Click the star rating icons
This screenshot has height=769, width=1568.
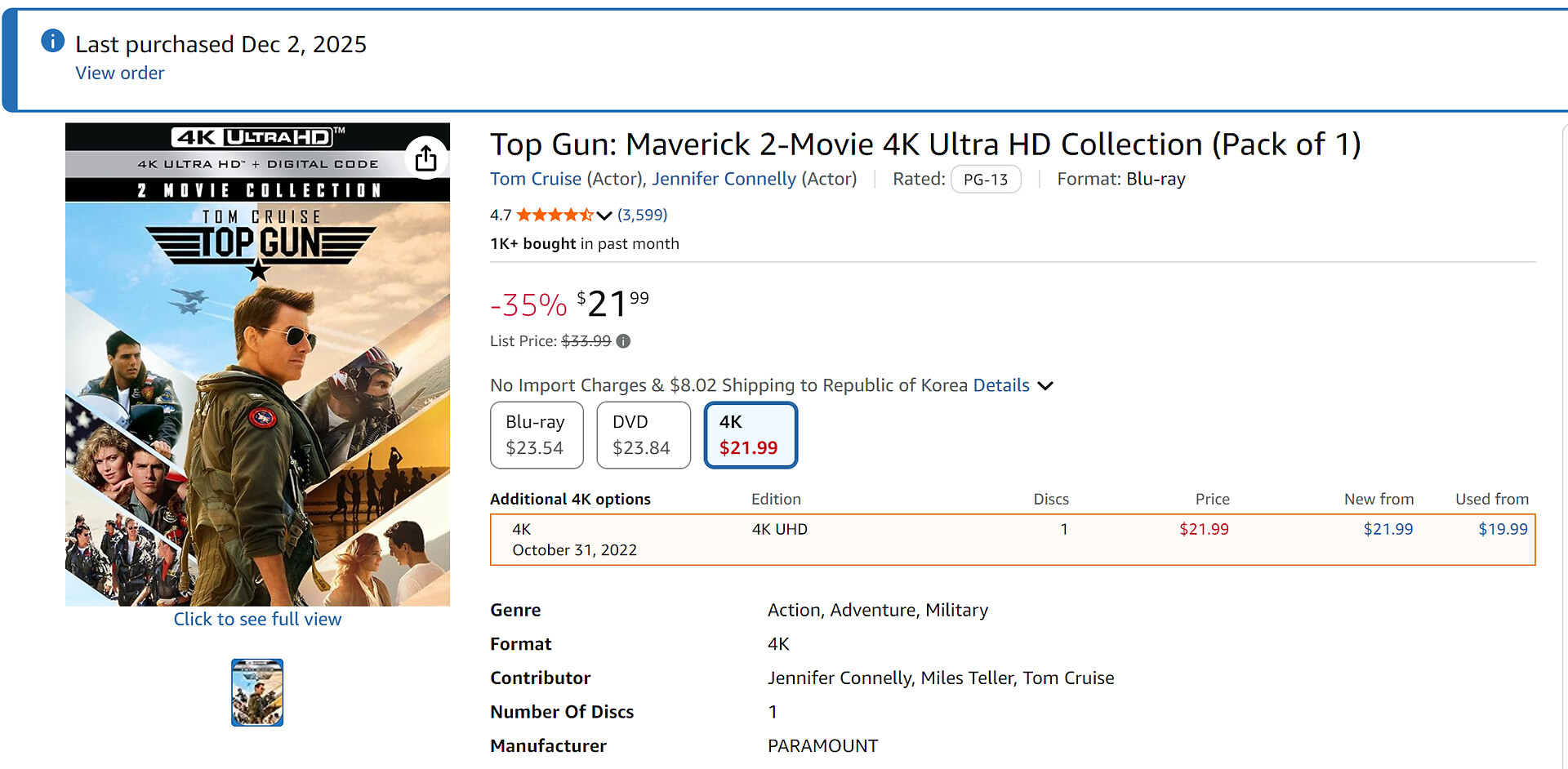pos(555,215)
